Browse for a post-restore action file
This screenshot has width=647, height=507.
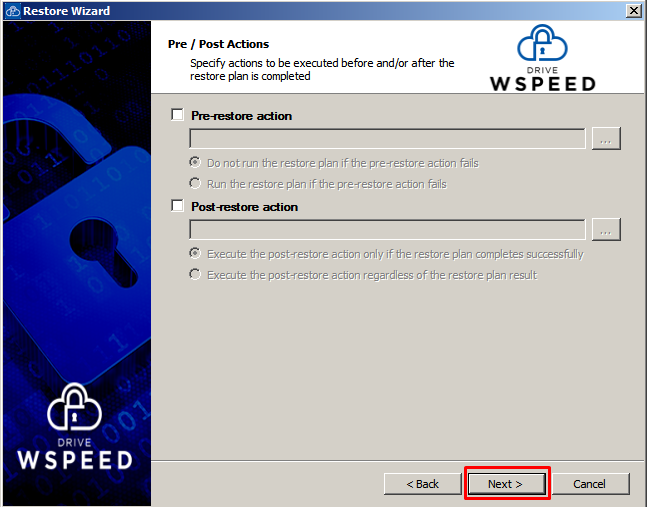point(606,229)
